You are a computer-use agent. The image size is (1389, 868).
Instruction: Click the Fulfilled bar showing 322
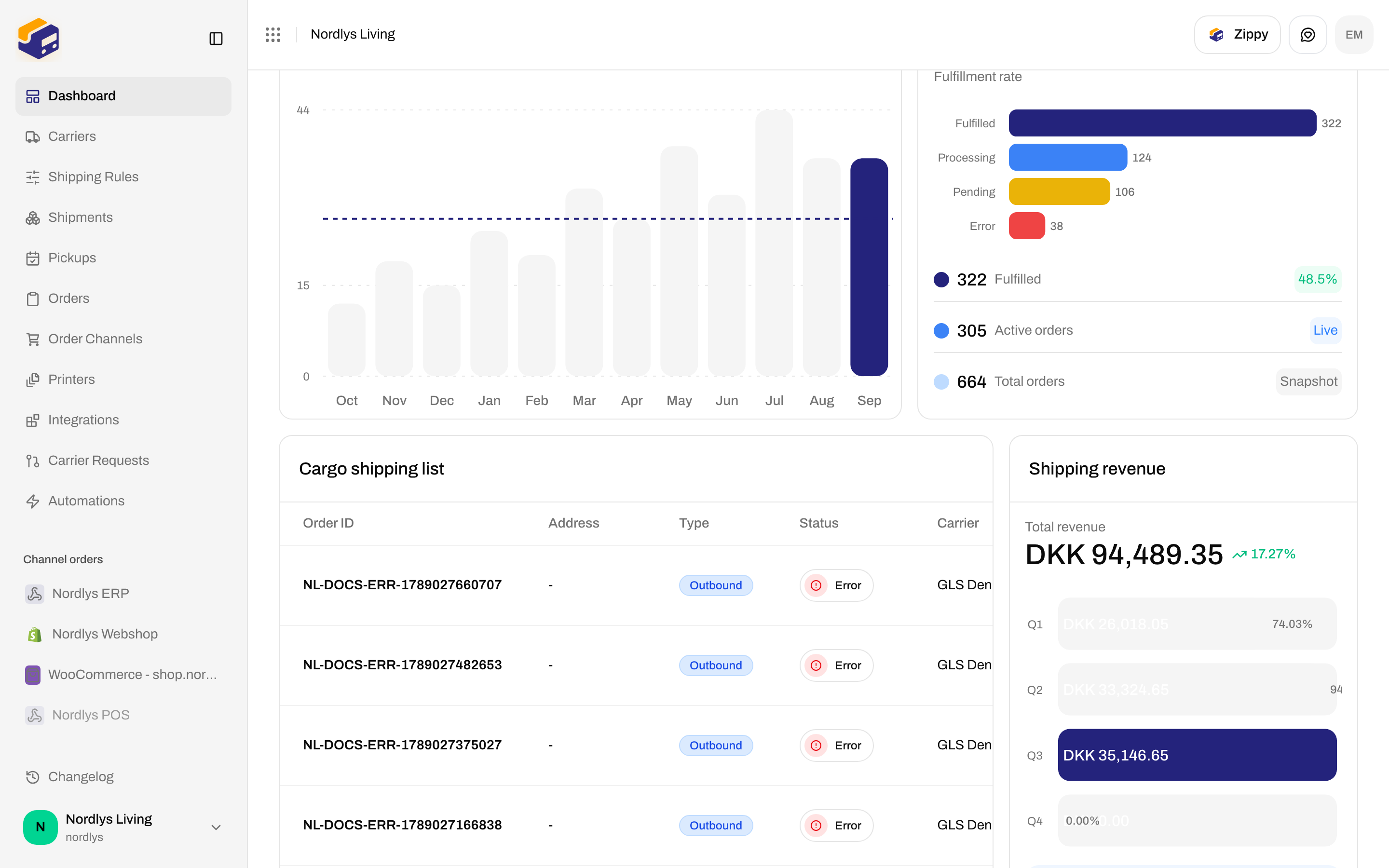[1162, 123]
